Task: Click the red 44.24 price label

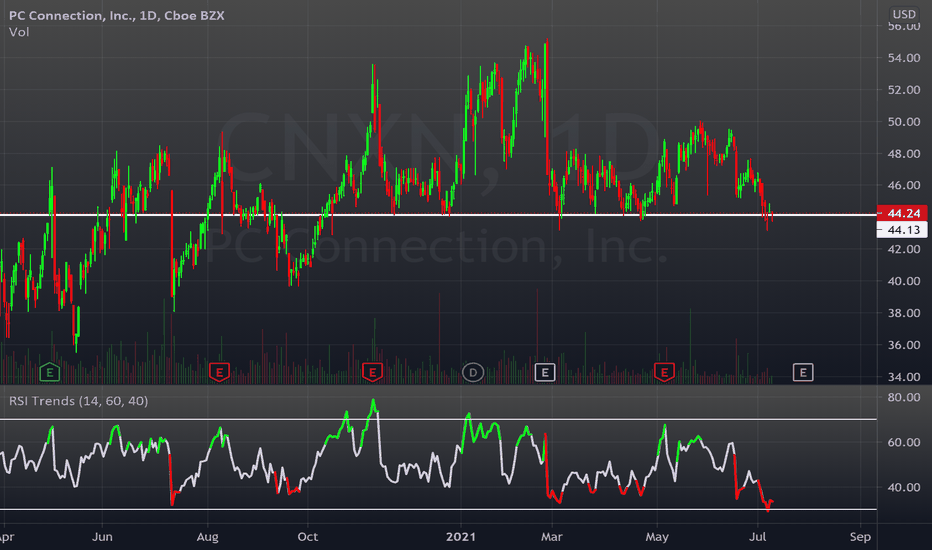Action: [902, 213]
